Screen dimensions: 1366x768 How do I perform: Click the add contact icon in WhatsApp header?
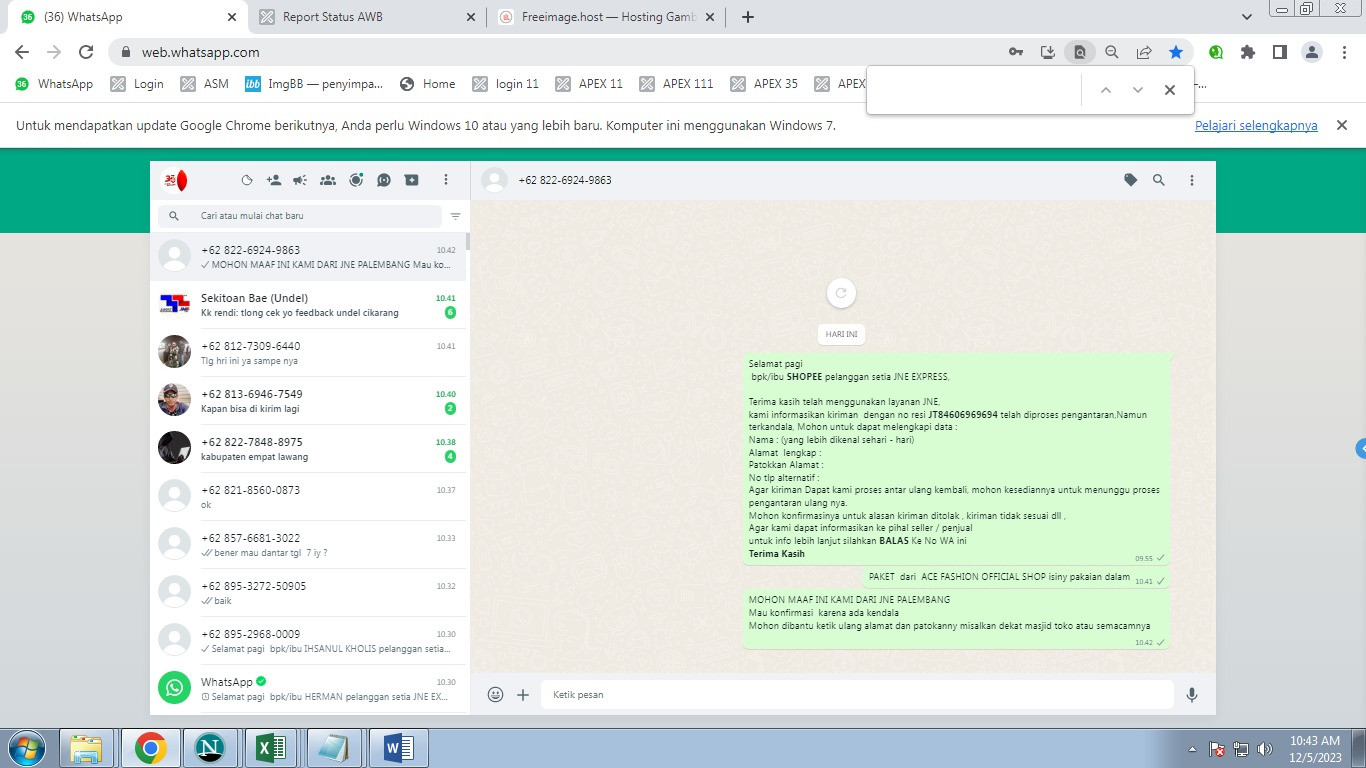pos(274,180)
